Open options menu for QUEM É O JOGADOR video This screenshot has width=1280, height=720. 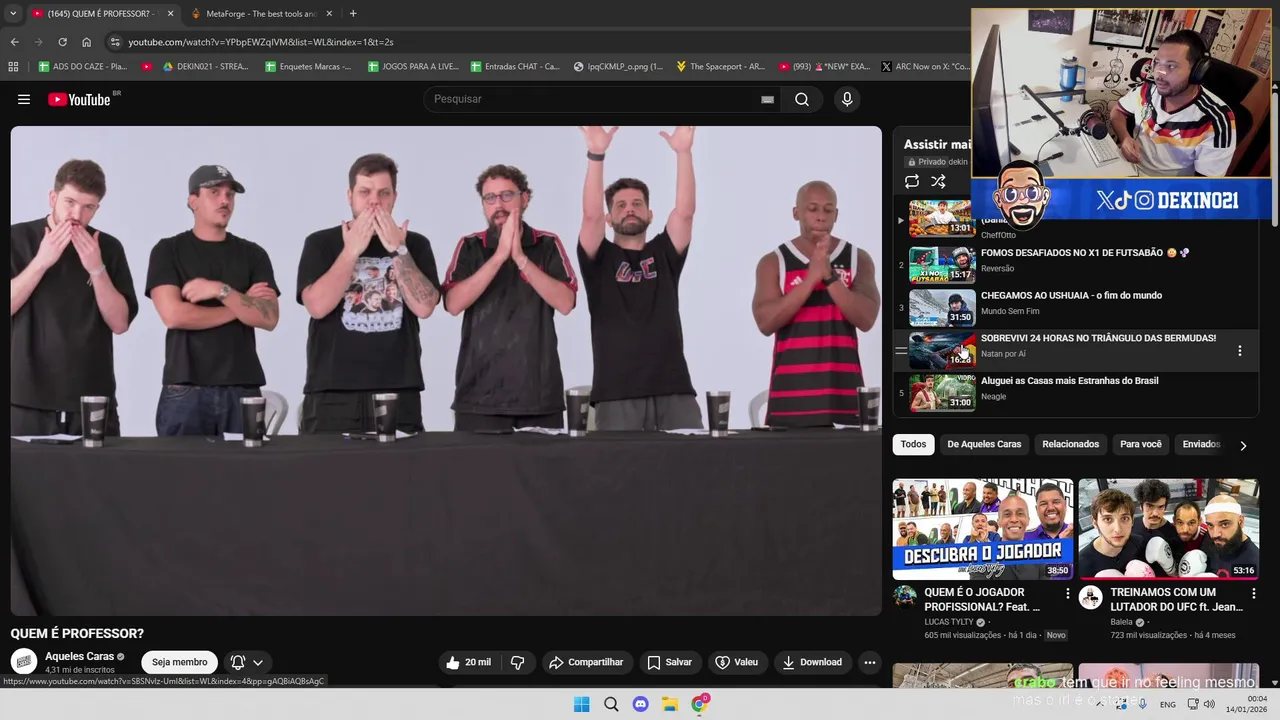coord(1067,593)
